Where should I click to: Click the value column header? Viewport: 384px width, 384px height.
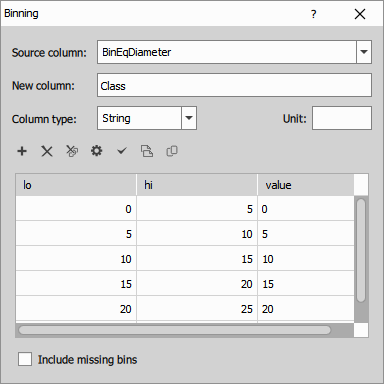coord(306,185)
